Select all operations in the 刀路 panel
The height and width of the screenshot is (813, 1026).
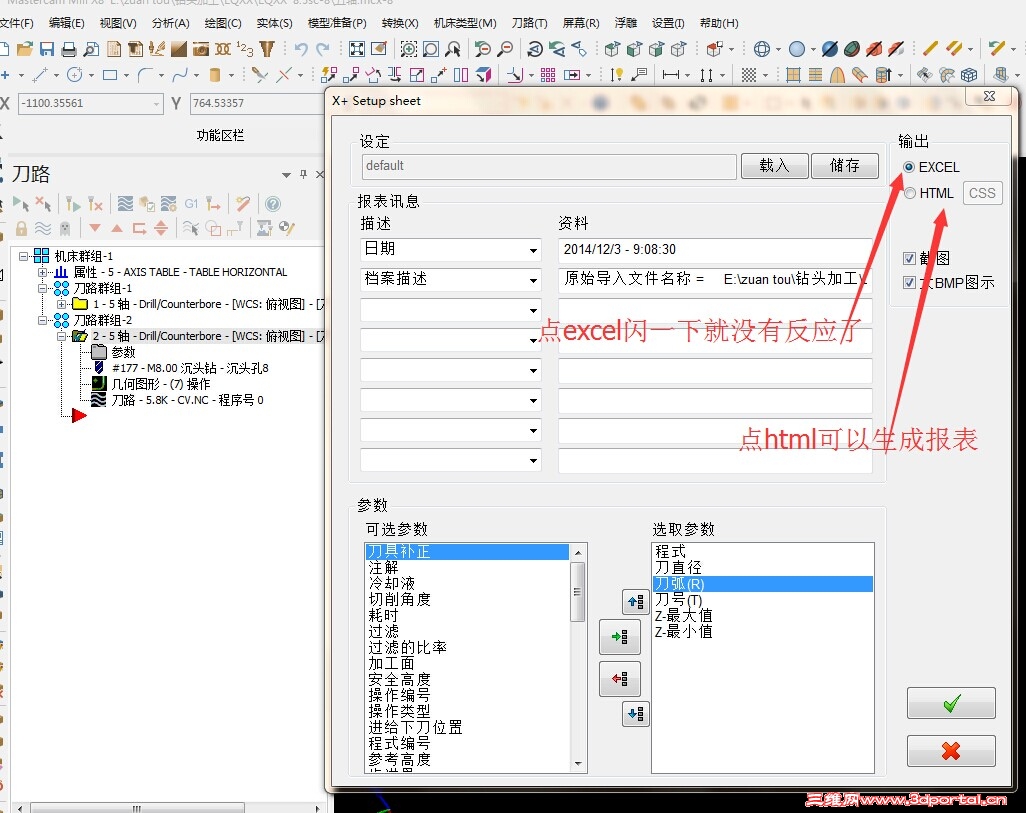pos(21,203)
